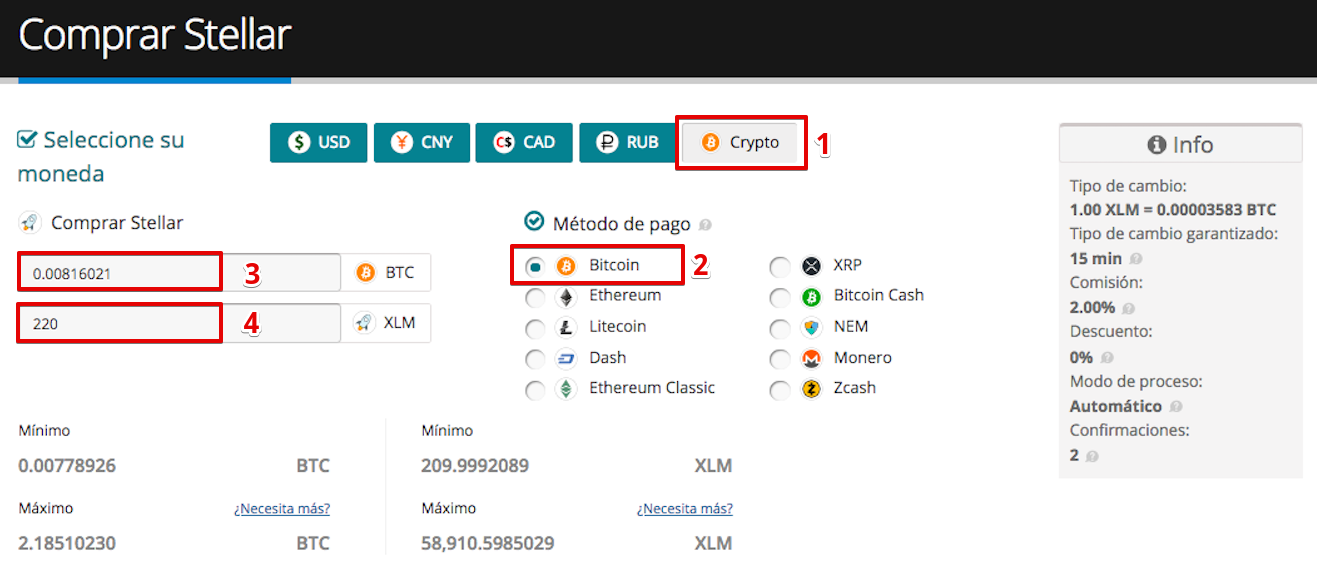Viewport: 1317px width, 561px height.
Task: Click the Bitcoin Cash green icon
Action: (811, 297)
